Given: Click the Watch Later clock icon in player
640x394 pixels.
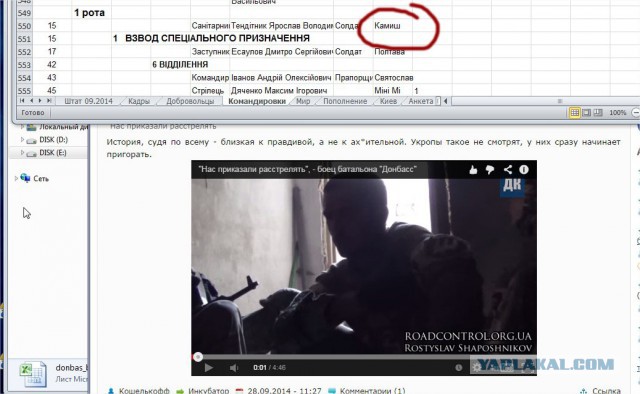Looking at the screenshot, I should pyautogui.click(x=459, y=367).
